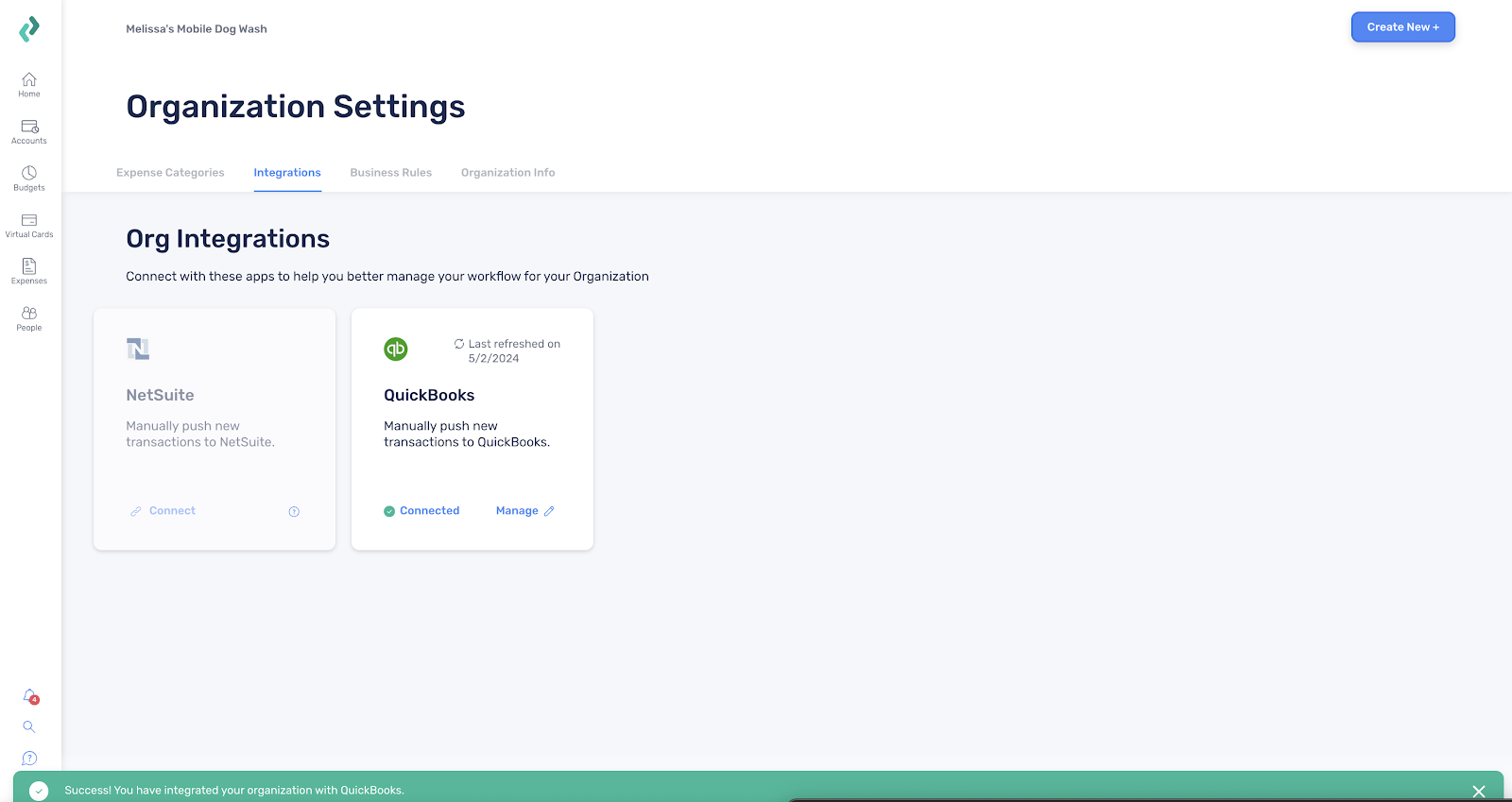Click NetSuite card help question icon
This screenshot has width=1512, height=802.
pyautogui.click(x=294, y=512)
